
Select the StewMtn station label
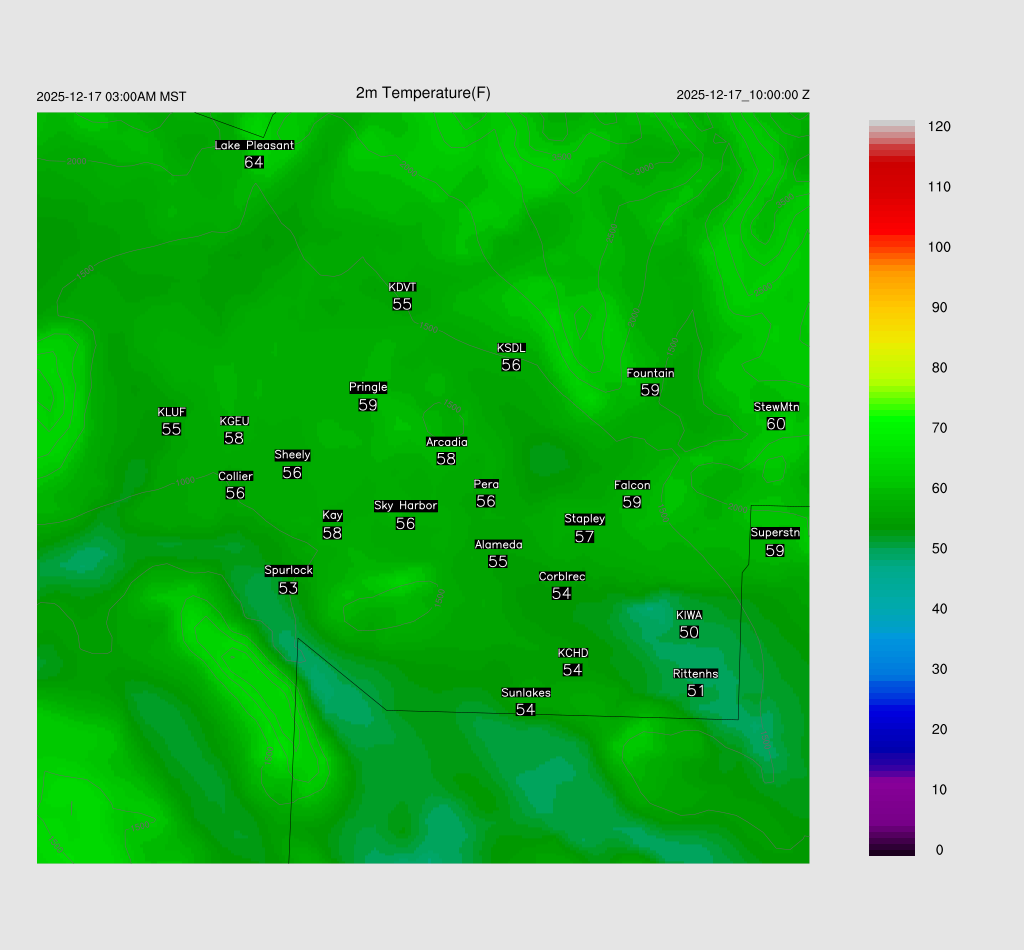pos(776,407)
